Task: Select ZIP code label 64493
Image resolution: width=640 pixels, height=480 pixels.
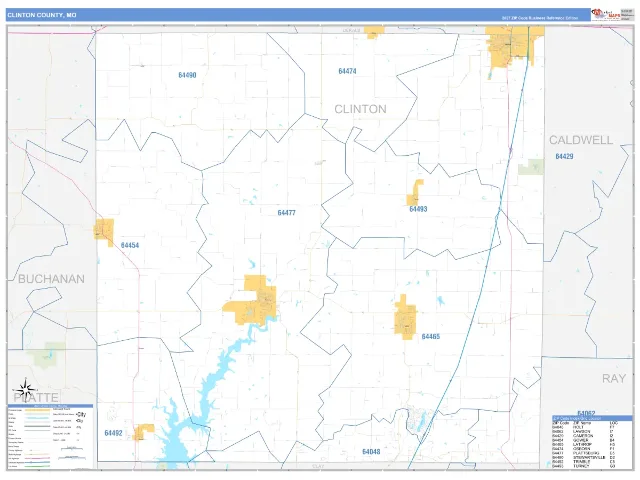Action: tap(418, 209)
